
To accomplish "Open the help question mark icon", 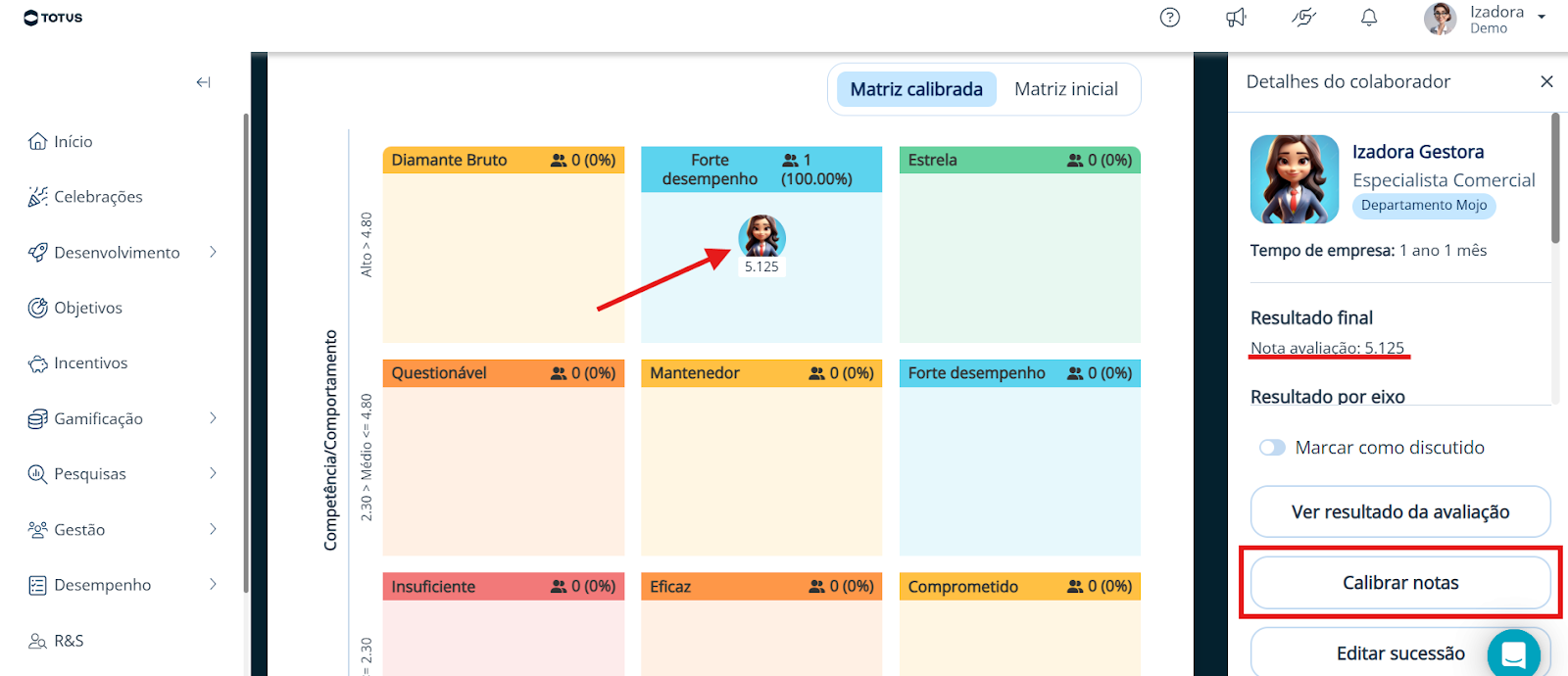I will tap(1169, 18).
